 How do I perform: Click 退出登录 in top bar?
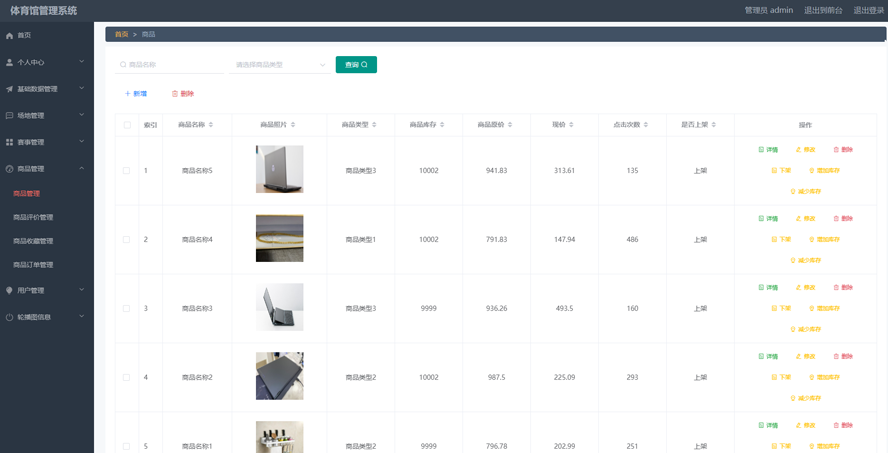click(x=869, y=10)
